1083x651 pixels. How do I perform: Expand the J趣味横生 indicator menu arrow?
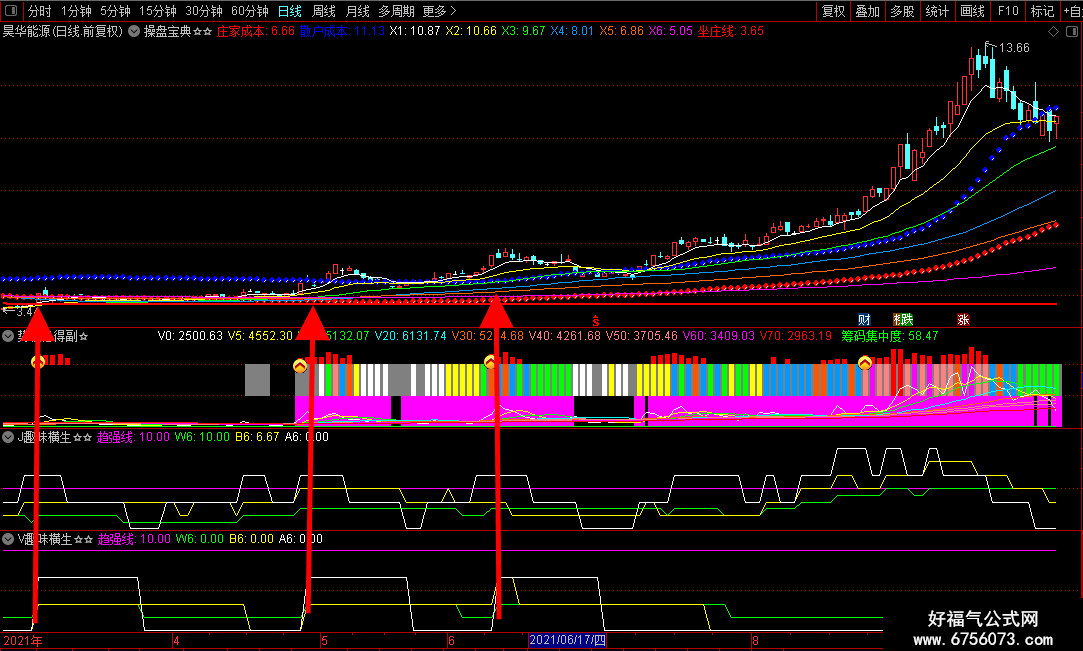[8, 437]
